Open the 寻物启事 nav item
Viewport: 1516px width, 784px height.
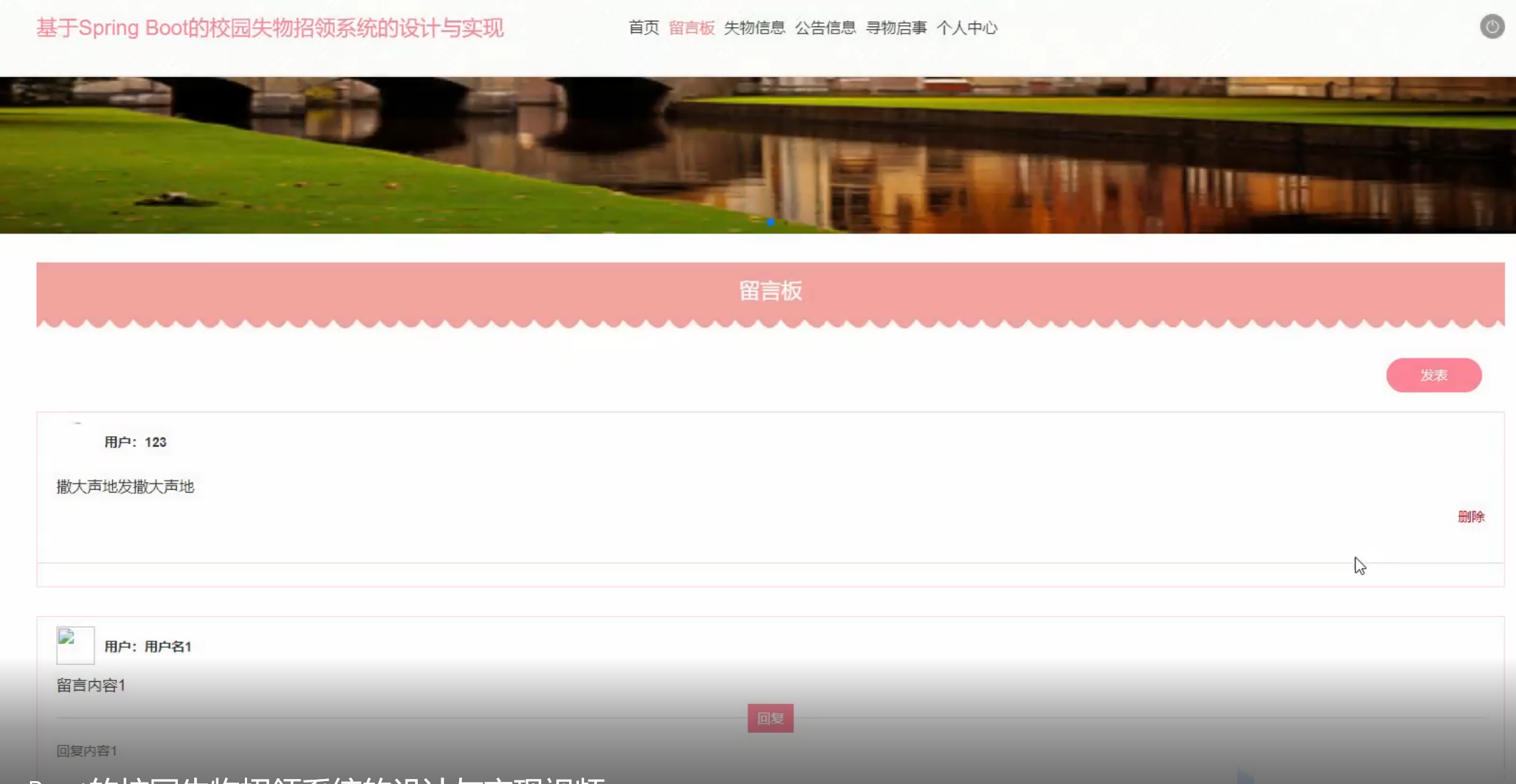point(895,28)
